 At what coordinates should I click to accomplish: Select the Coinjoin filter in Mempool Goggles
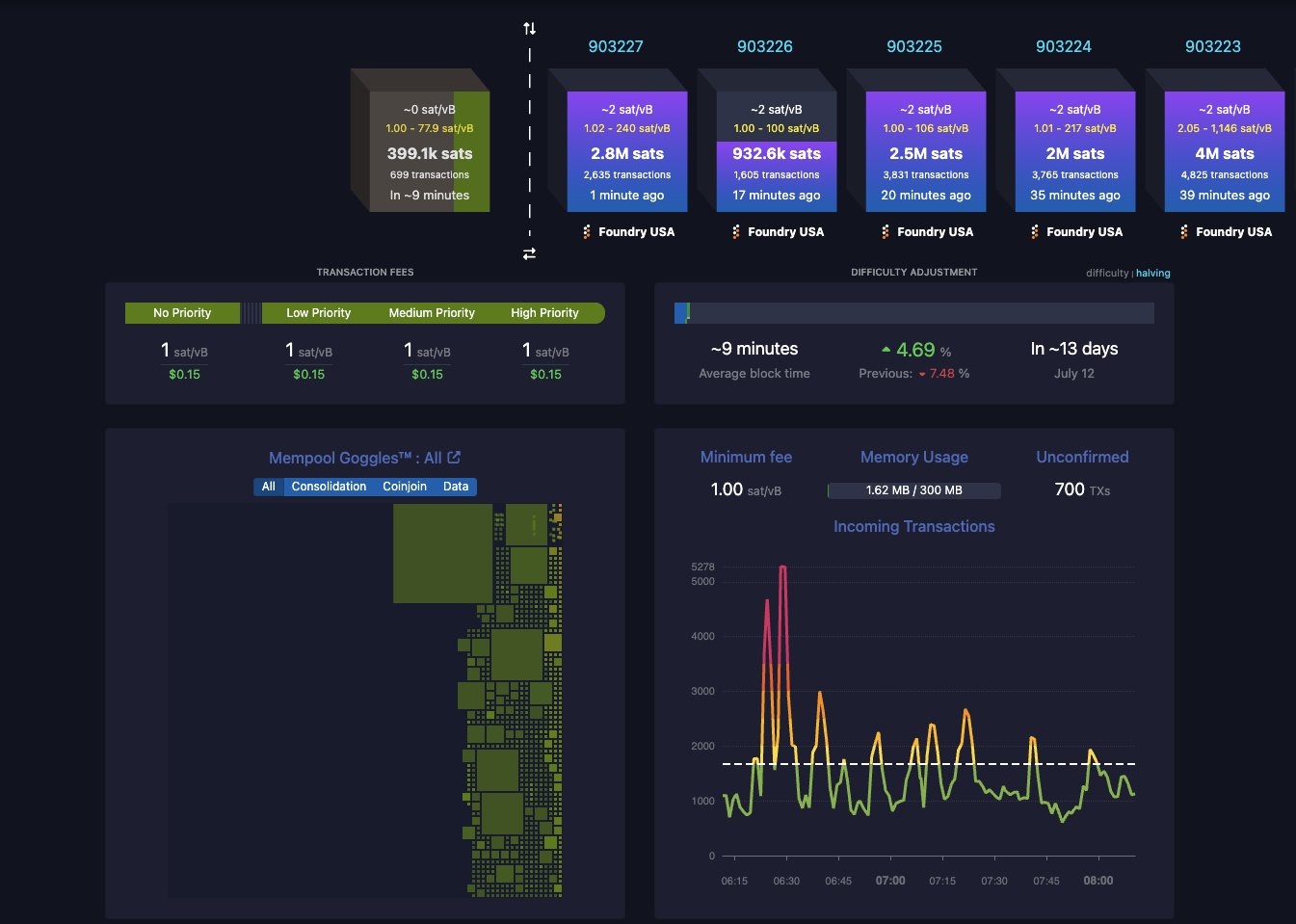click(x=405, y=487)
